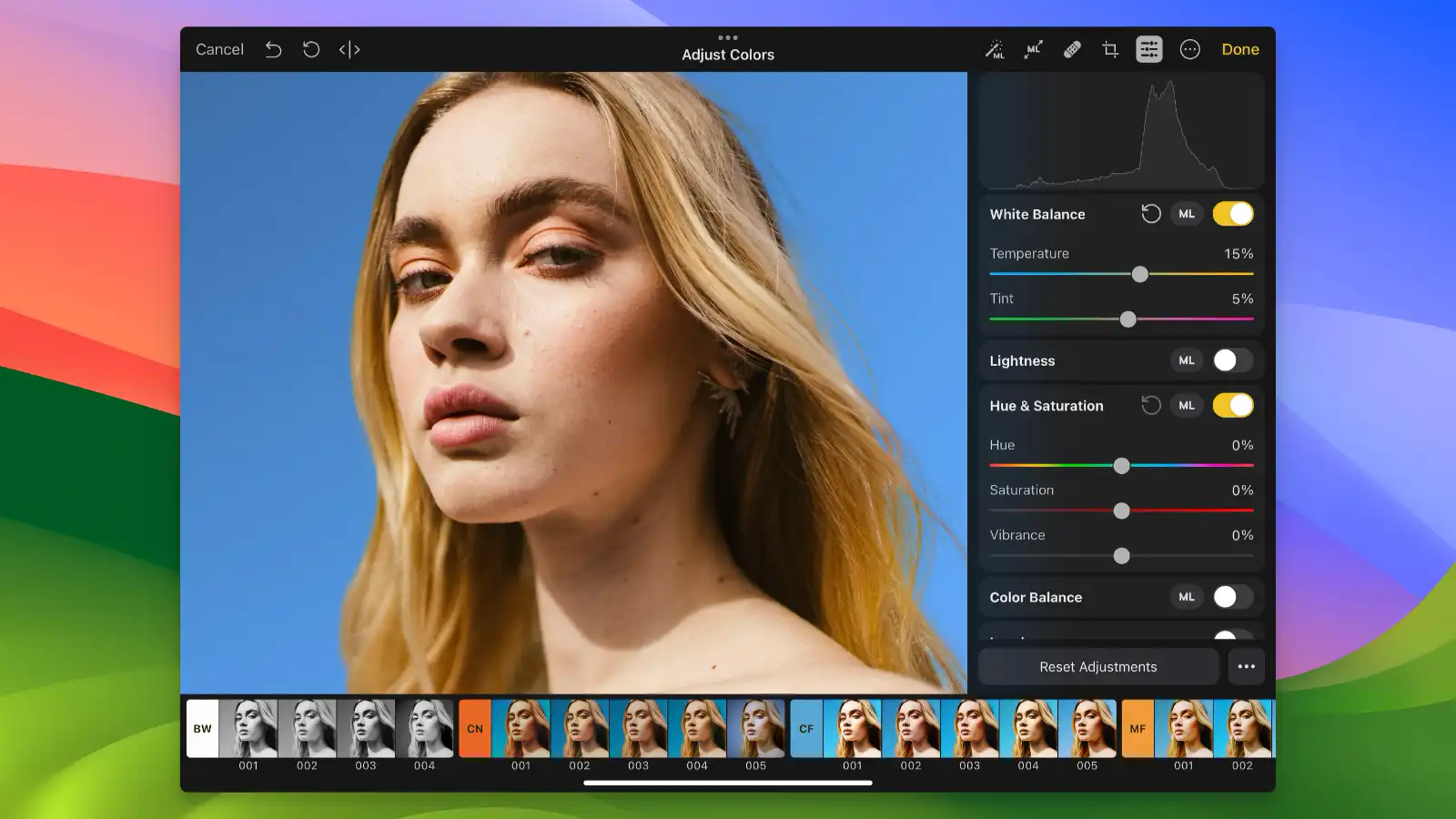Click the ML button next to Hue & Saturation
This screenshot has width=1456, height=819.
(x=1186, y=405)
